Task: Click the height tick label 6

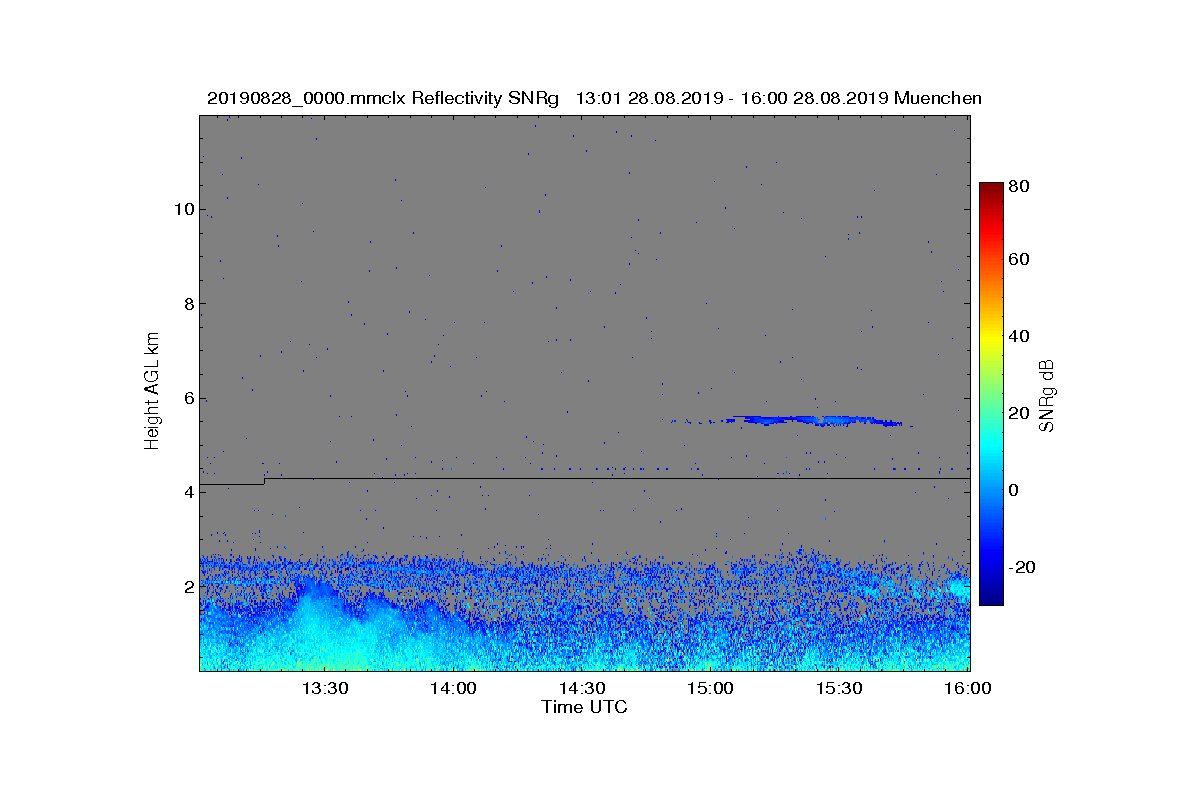Action: click(188, 398)
